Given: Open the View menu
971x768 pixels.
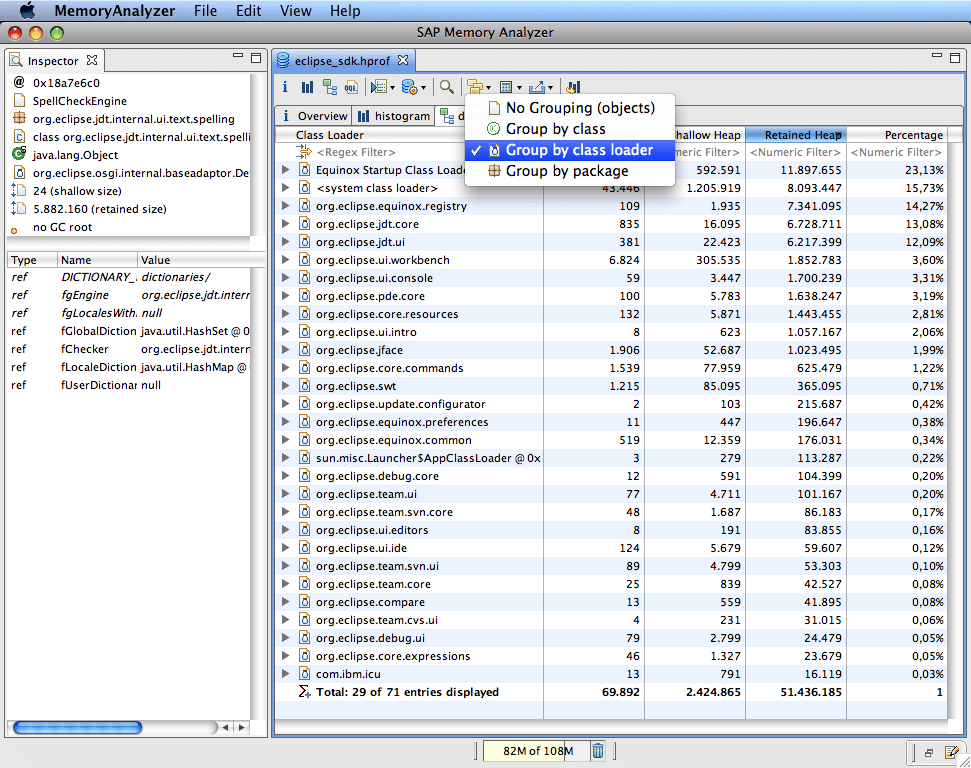Looking at the screenshot, I should coord(294,11).
